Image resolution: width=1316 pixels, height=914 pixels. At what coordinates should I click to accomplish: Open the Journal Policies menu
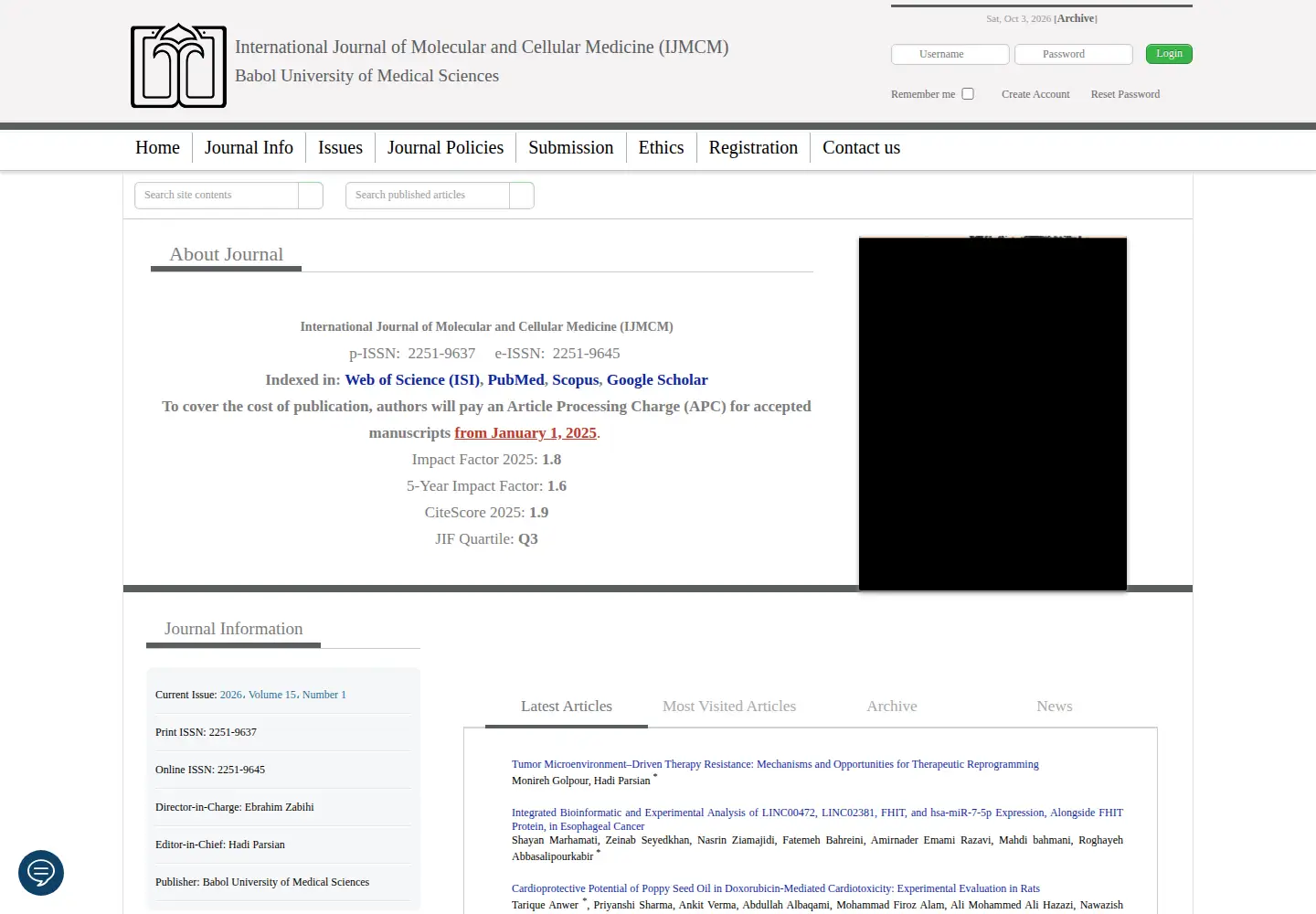pyautogui.click(x=445, y=147)
